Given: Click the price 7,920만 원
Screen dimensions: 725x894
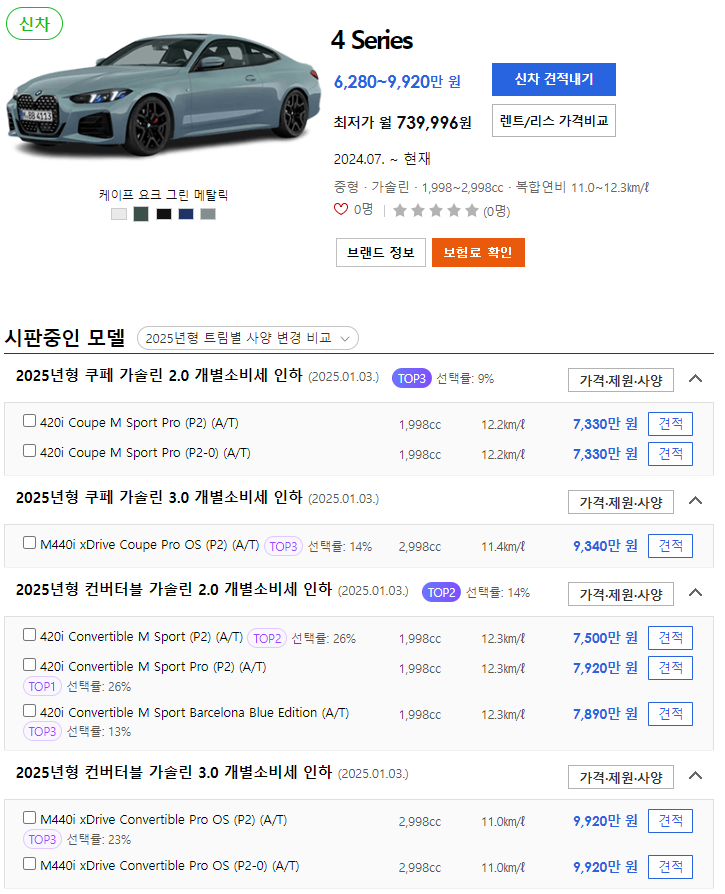Looking at the screenshot, I should [605, 668].
